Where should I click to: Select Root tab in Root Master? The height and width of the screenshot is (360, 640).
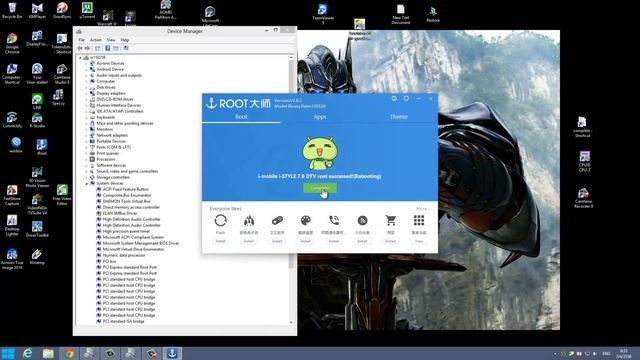tap(241, 117)
